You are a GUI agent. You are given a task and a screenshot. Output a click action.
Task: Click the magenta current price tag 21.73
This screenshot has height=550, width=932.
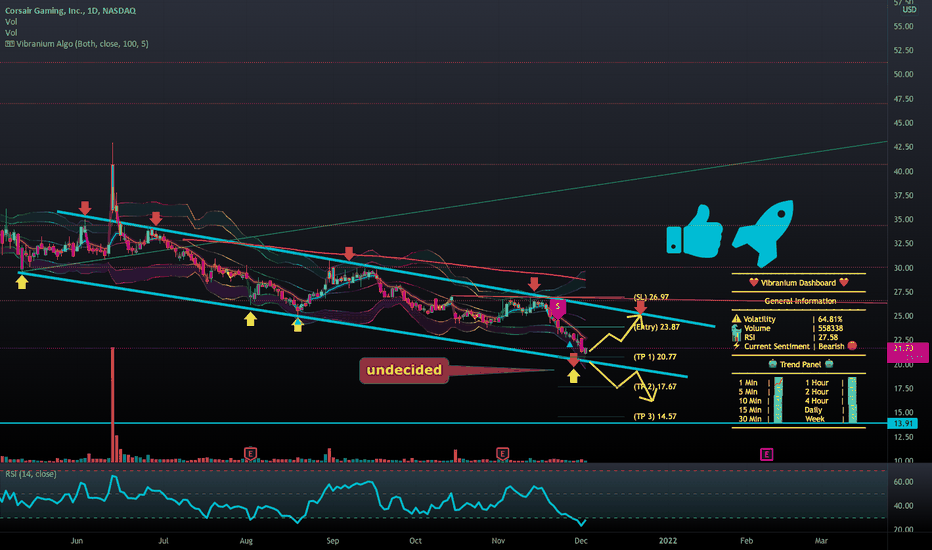908,352
